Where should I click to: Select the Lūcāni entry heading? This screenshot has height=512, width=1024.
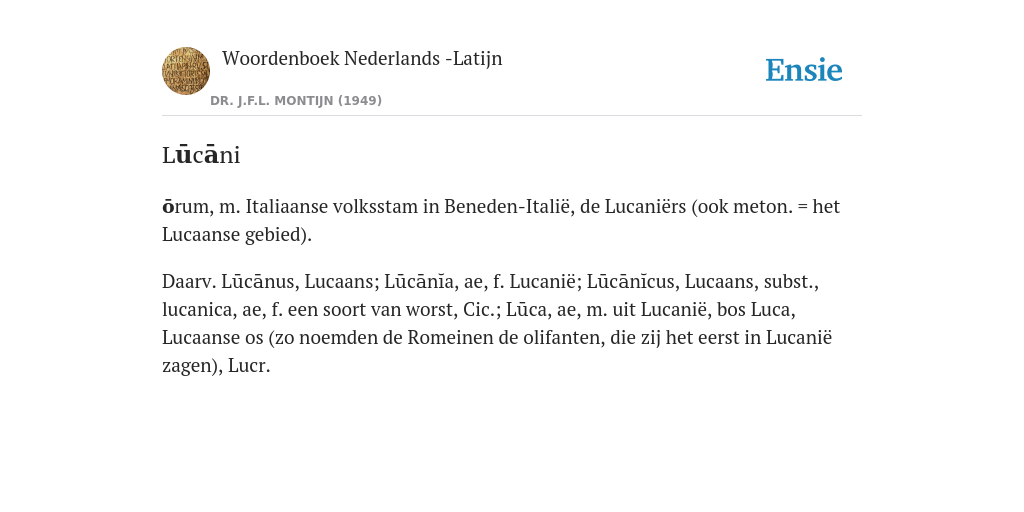201,155
